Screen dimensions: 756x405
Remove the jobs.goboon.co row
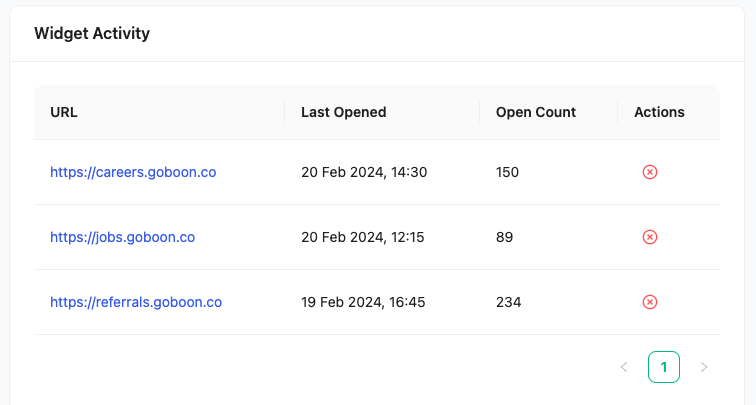click(x=649, y=237)
